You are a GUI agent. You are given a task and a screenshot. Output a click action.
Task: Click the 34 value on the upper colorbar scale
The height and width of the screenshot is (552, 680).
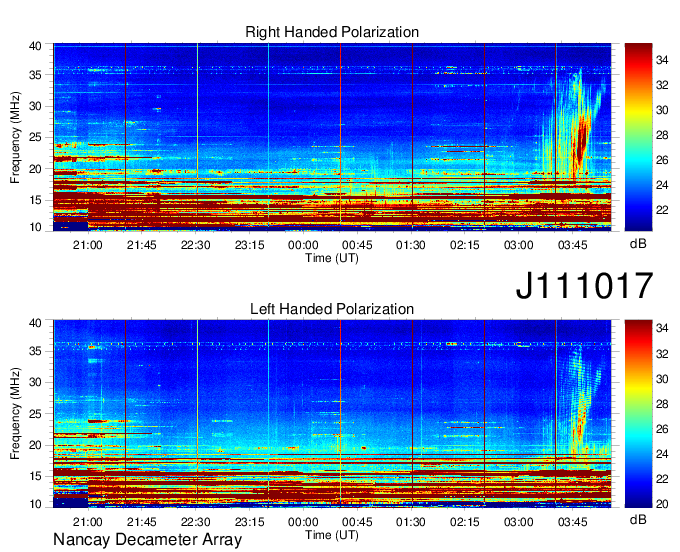(x=662, y=60)
